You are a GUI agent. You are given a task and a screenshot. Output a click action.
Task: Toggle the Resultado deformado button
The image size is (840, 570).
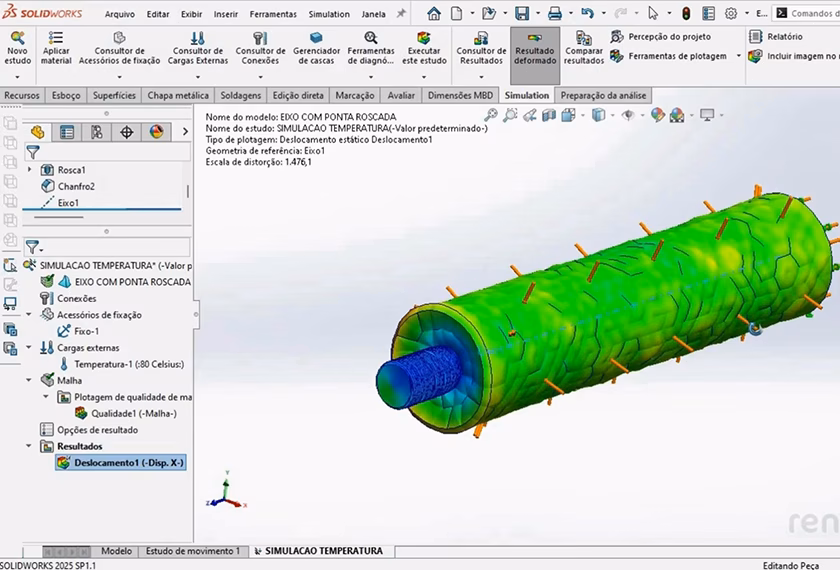(x=535, y=48)
